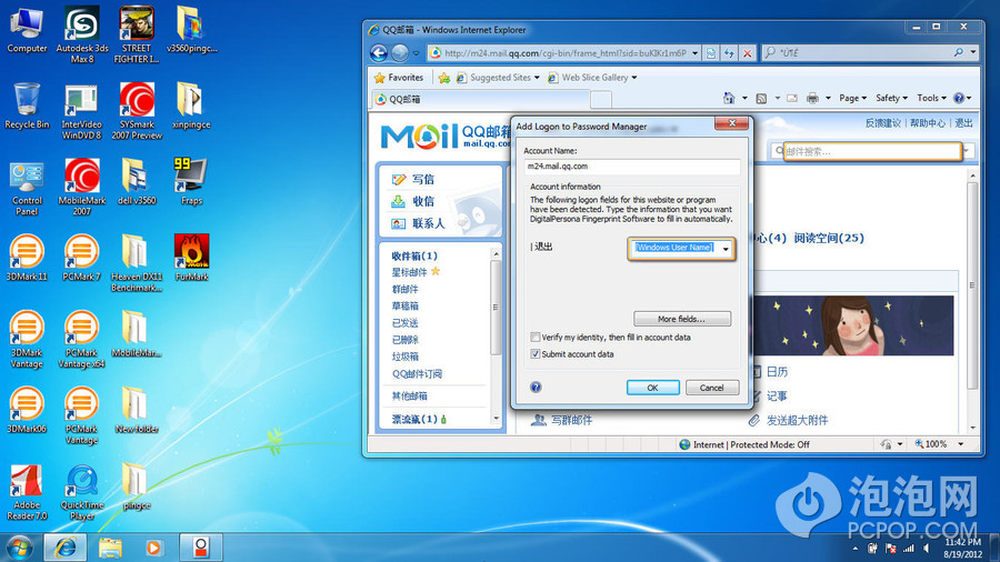This screenshot has width=1000, height=562.
Task: Open the dell v3560 folder
Action: coord(136,182)
